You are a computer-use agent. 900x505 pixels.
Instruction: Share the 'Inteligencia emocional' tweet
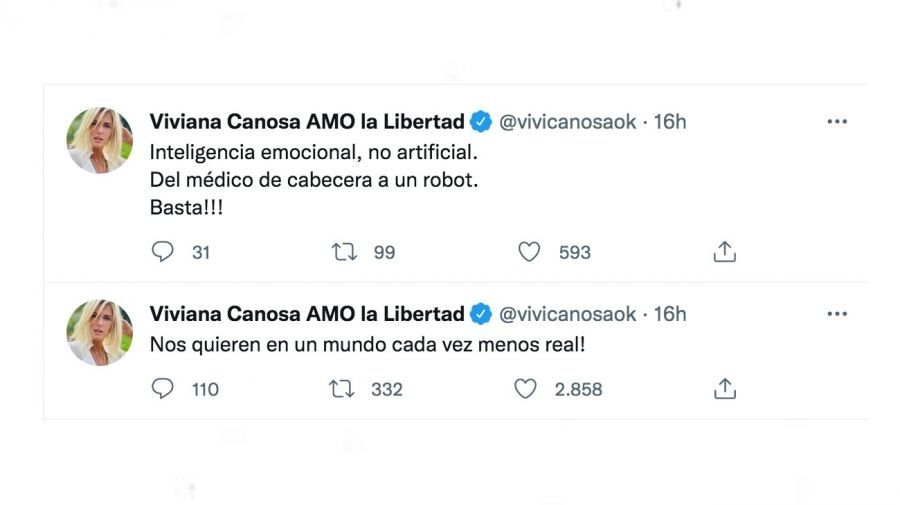[724, 253]
